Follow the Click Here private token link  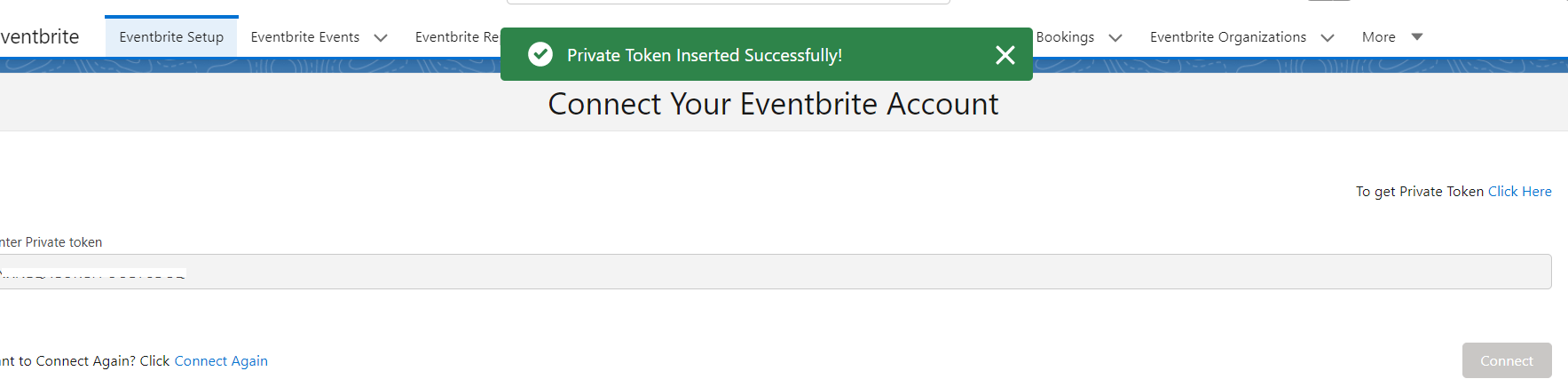point(1519,191)
